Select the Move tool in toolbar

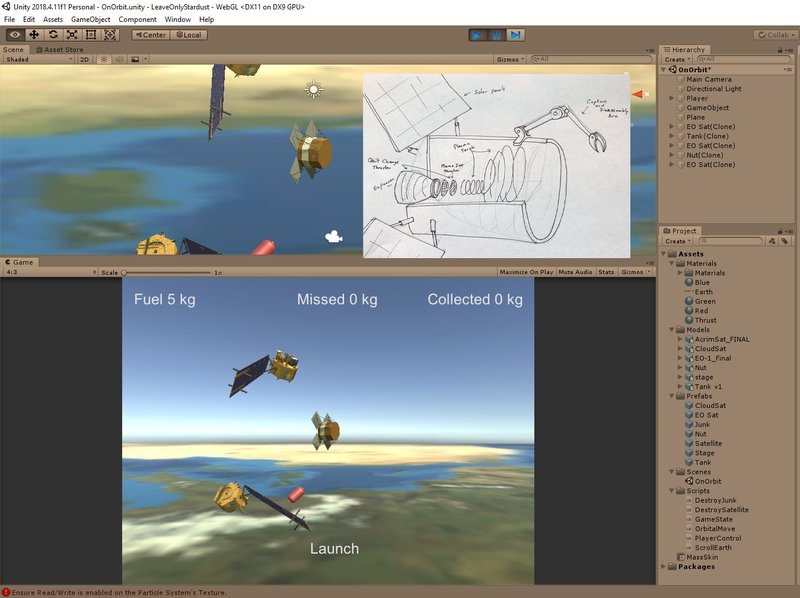pyautogui.click(x=34, y=34)
